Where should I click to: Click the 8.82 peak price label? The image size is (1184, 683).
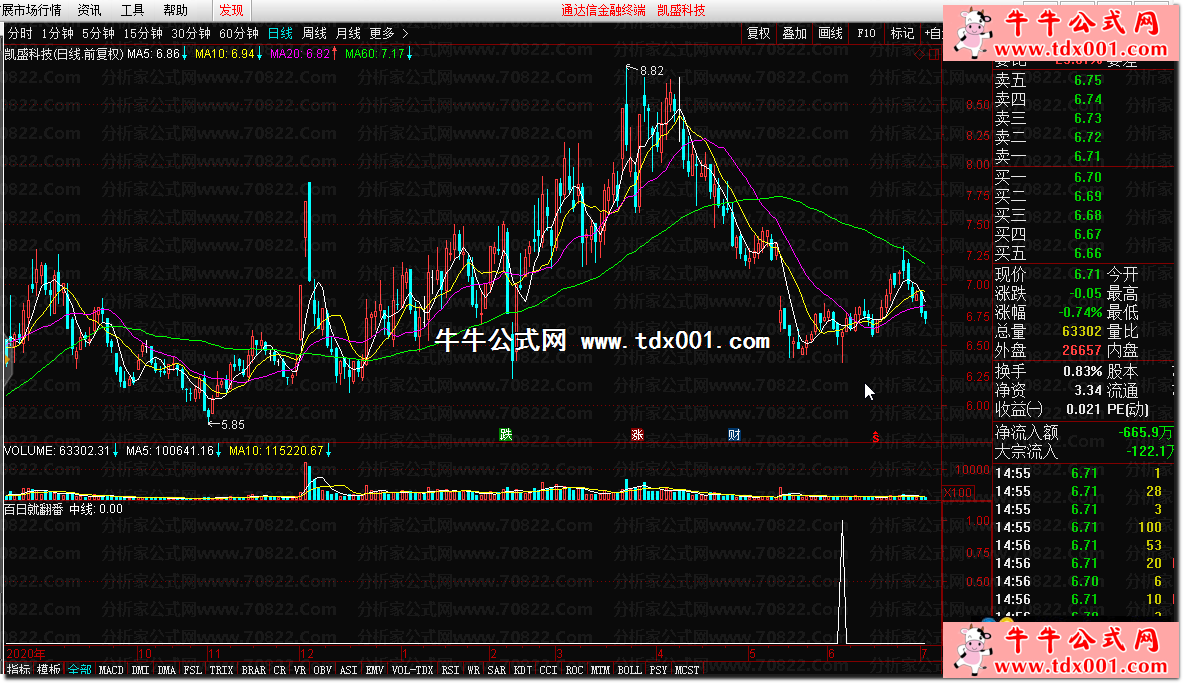651,70
